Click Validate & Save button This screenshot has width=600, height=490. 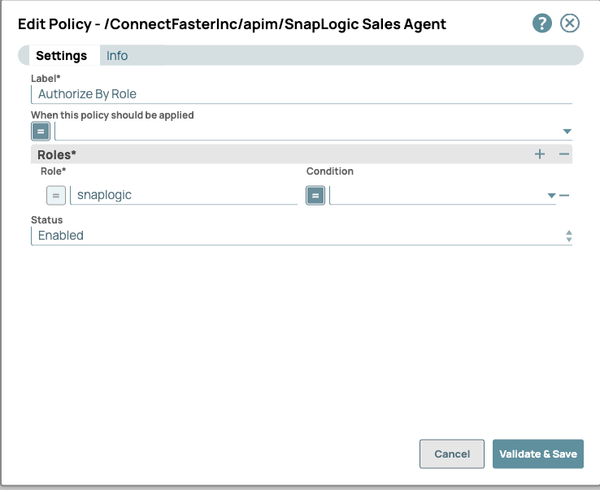[x=538, y=454]
